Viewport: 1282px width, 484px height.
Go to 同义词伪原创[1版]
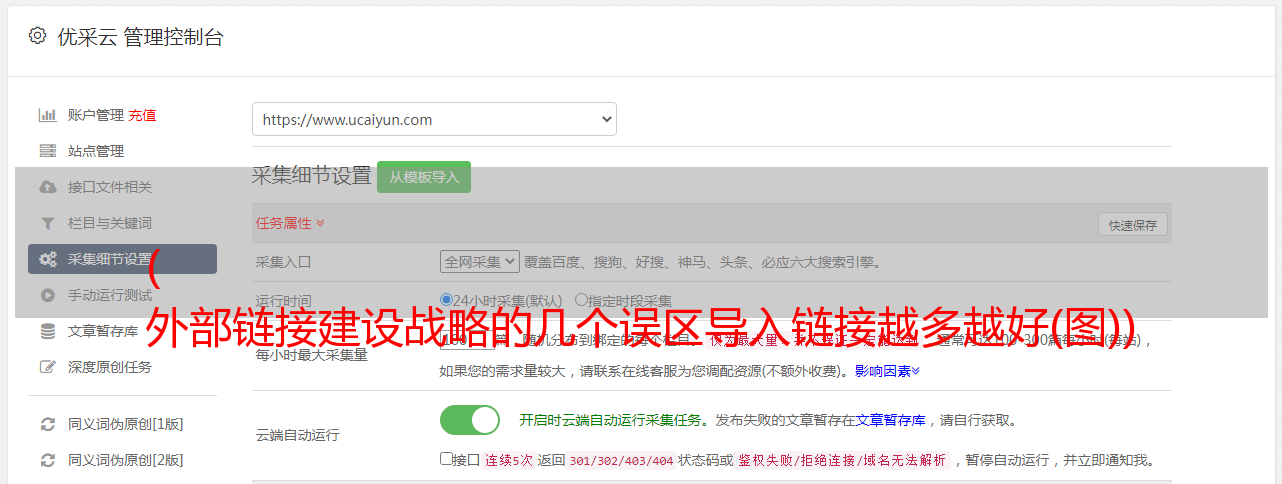[126, 424]
